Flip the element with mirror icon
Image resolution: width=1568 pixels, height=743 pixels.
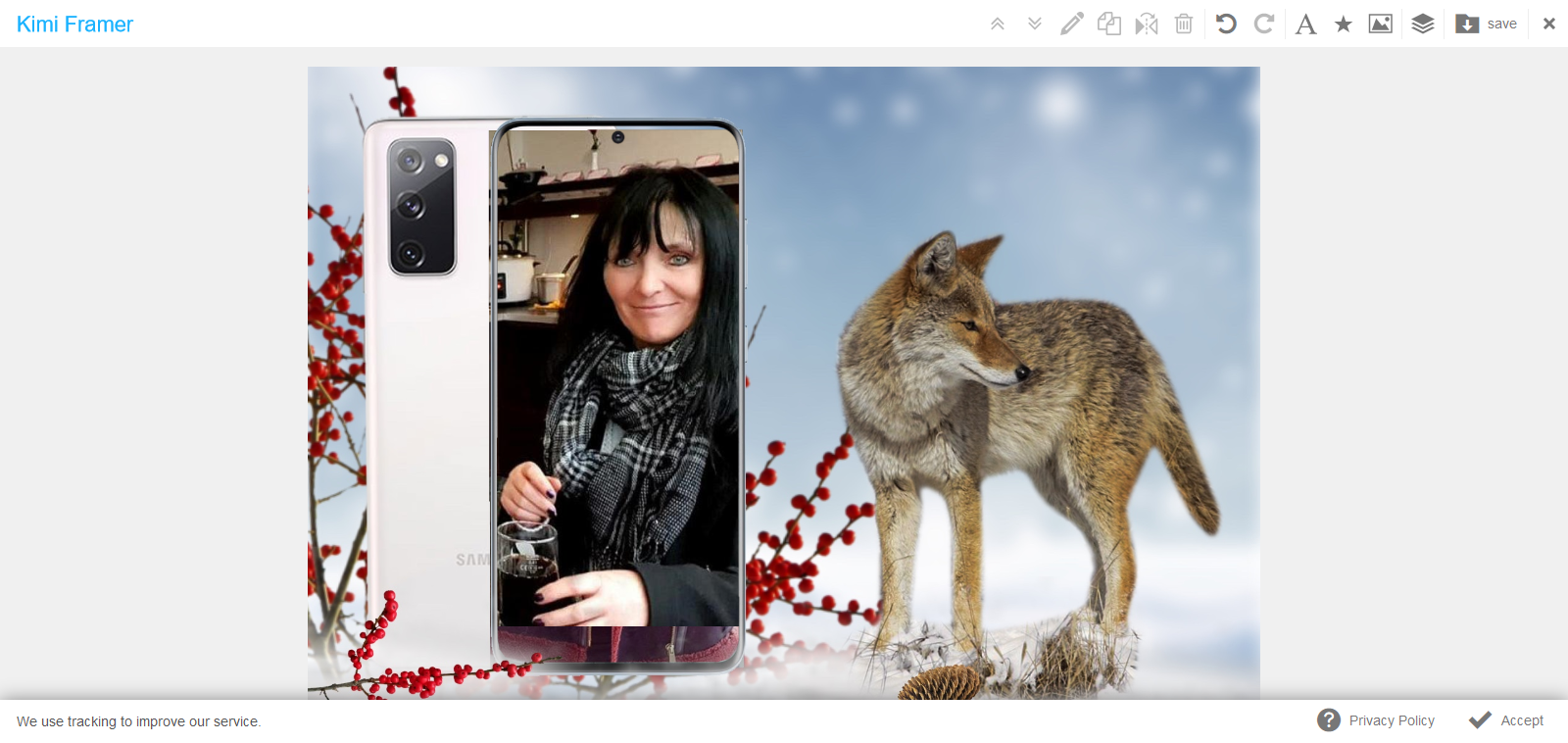click(1147, 24)
